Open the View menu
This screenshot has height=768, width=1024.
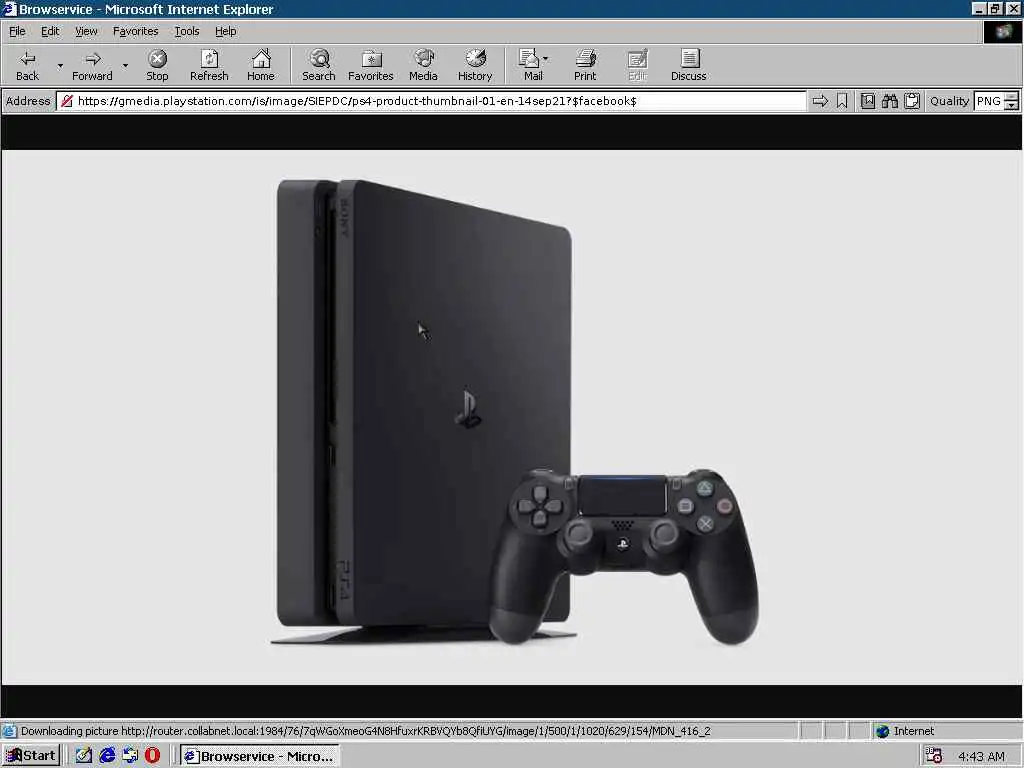click(x=86, y=31)
